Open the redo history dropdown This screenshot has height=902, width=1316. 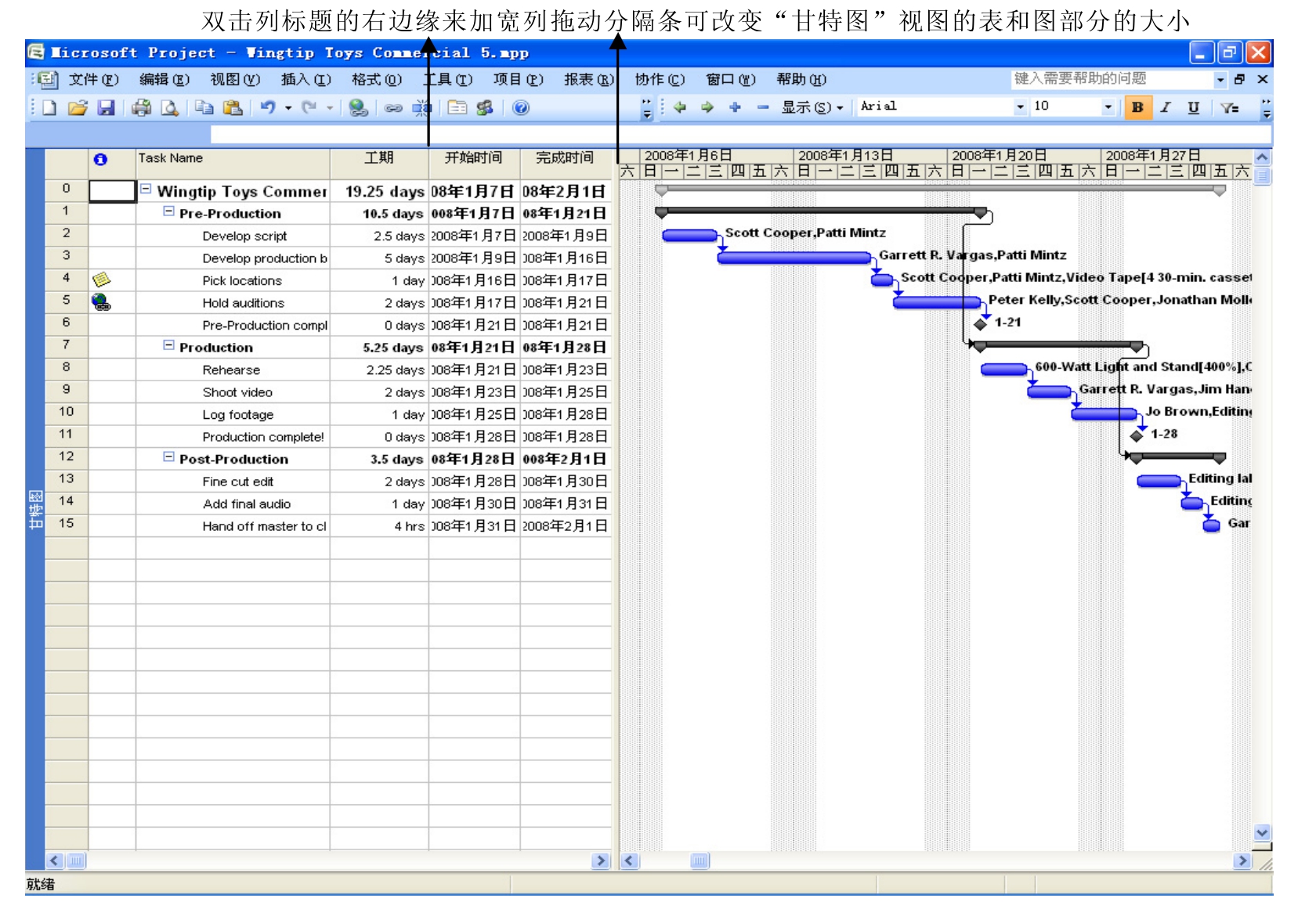[x=330, y=108]
